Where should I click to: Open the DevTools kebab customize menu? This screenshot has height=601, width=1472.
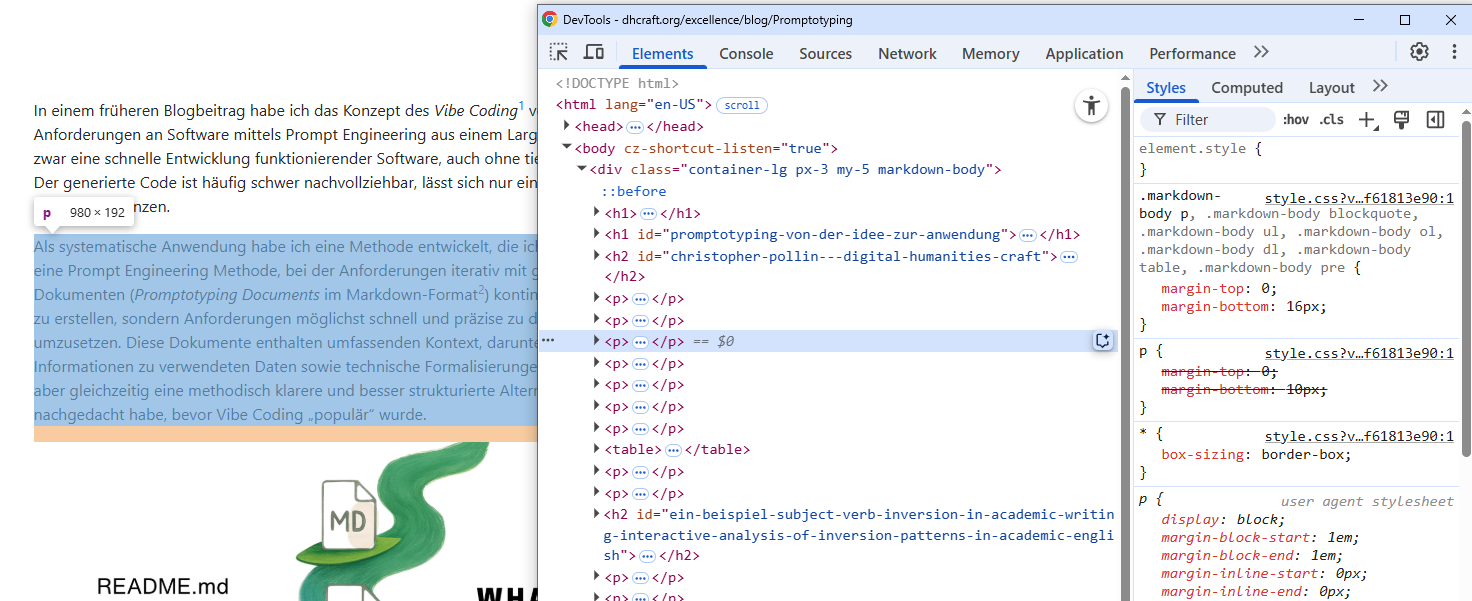(x=1454, y=52)
